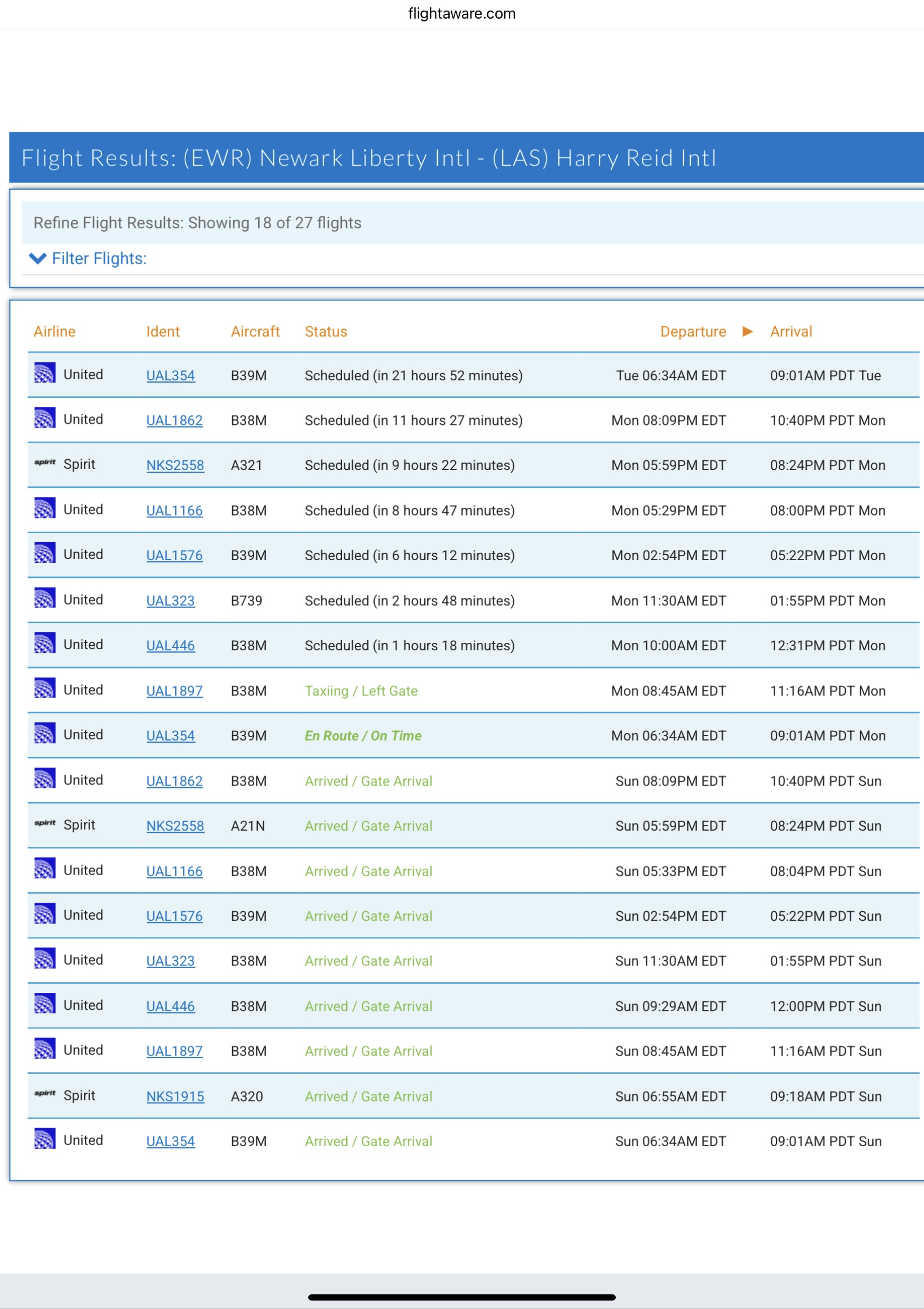This screenshot has height=1309, width=924.
Task: Open UAL446 flight departing Sun 09:29AM
Action: pos(171,1007)
